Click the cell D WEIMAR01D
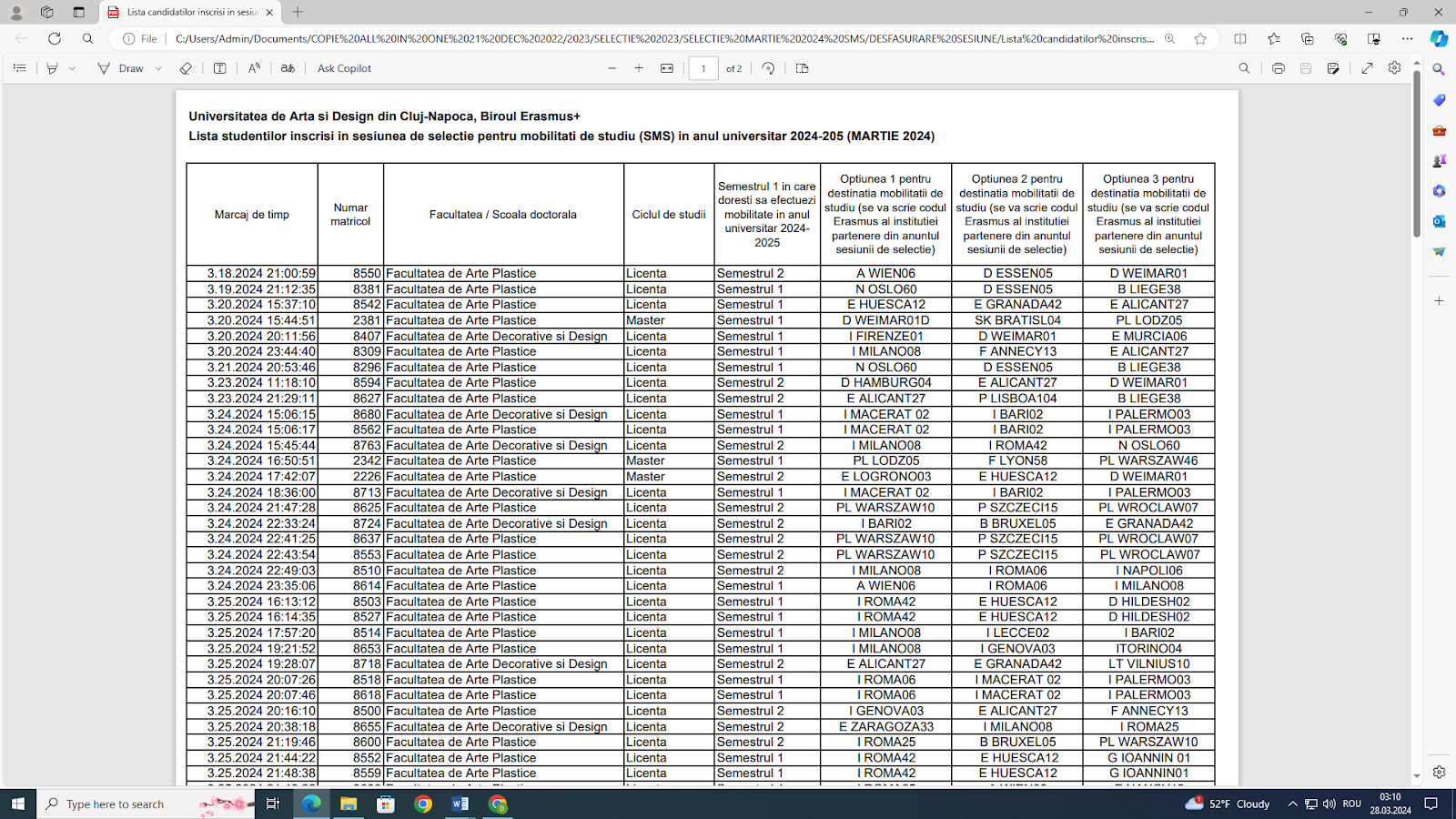 885,320
